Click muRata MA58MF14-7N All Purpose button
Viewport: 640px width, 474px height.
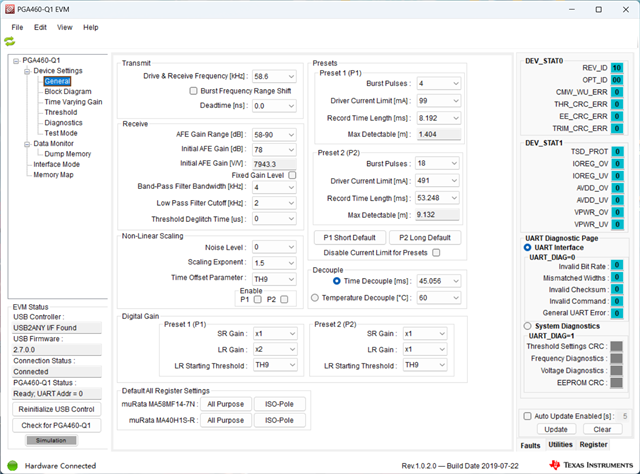[226, 404]
